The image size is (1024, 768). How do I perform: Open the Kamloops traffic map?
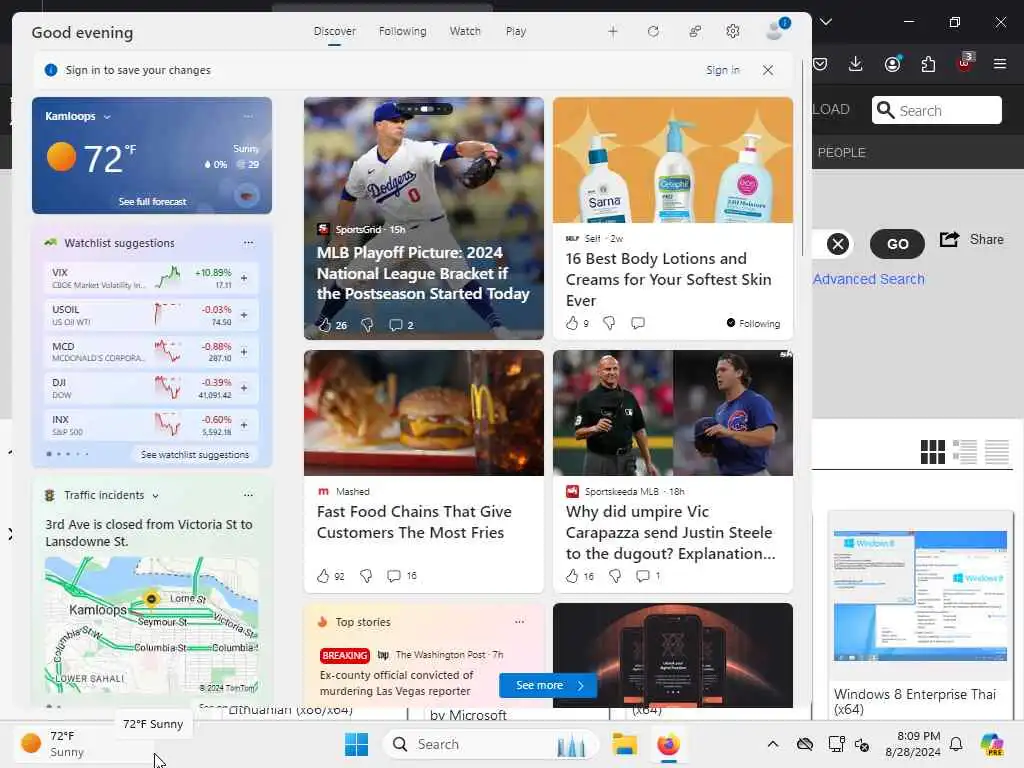pos(152,625)
